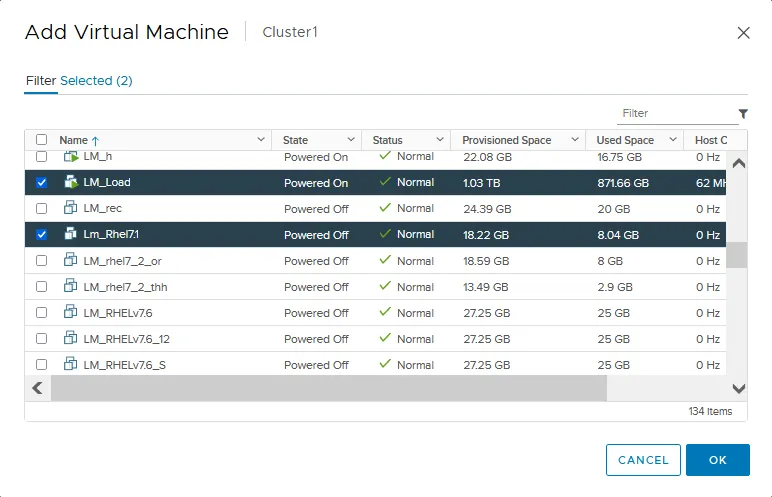Click in the Filter text field
Viewport: 772px width, 497px height.
675,114
